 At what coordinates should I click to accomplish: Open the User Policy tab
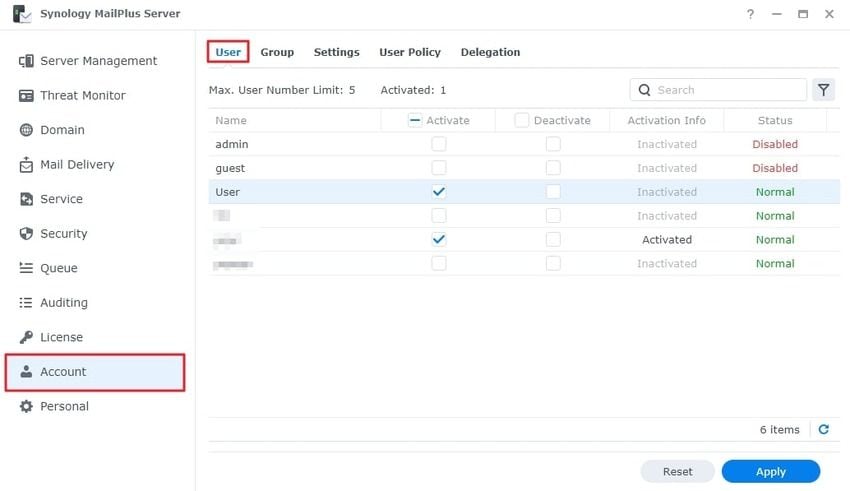tap(410, 52)
